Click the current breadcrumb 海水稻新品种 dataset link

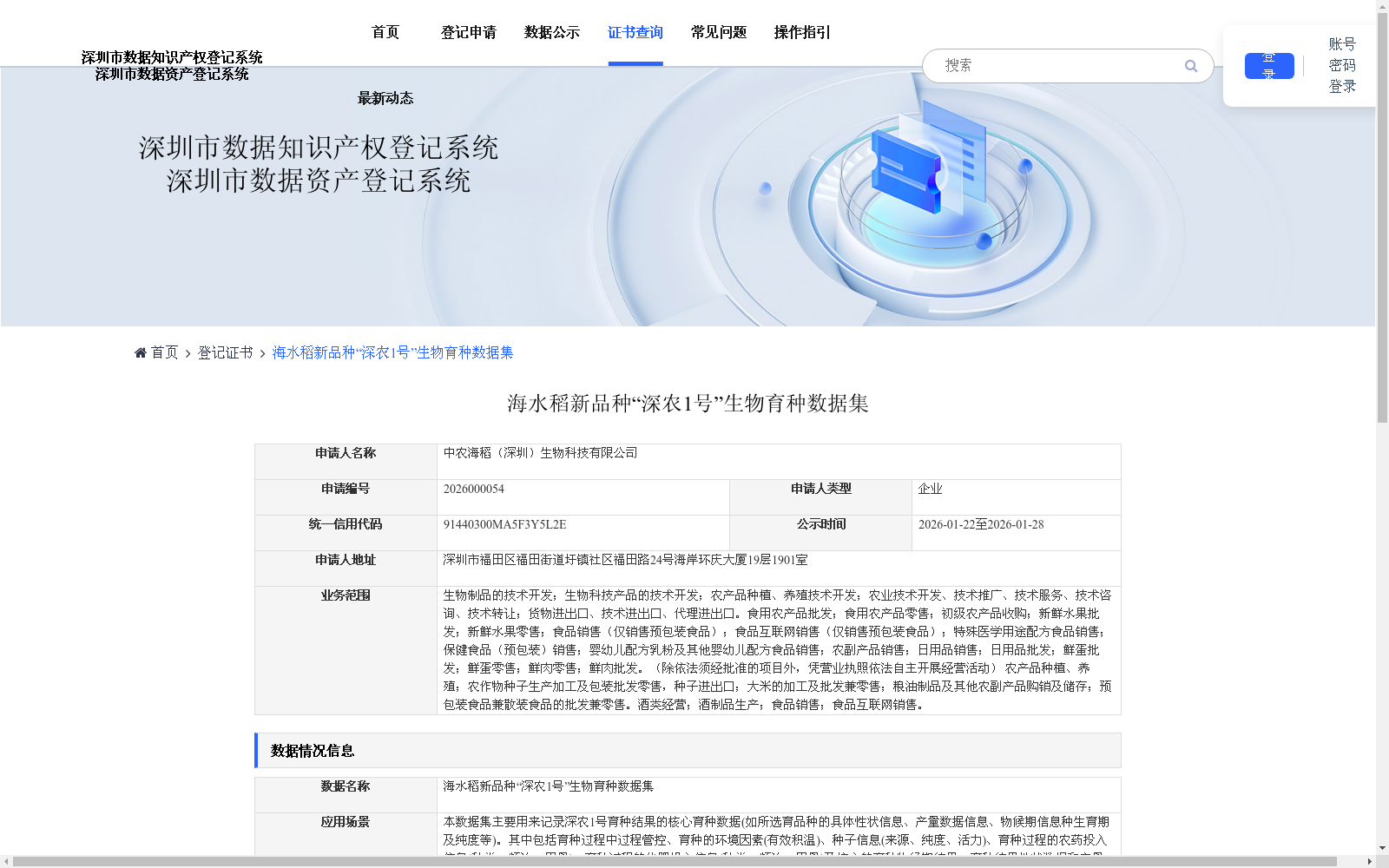click(392, 352)
